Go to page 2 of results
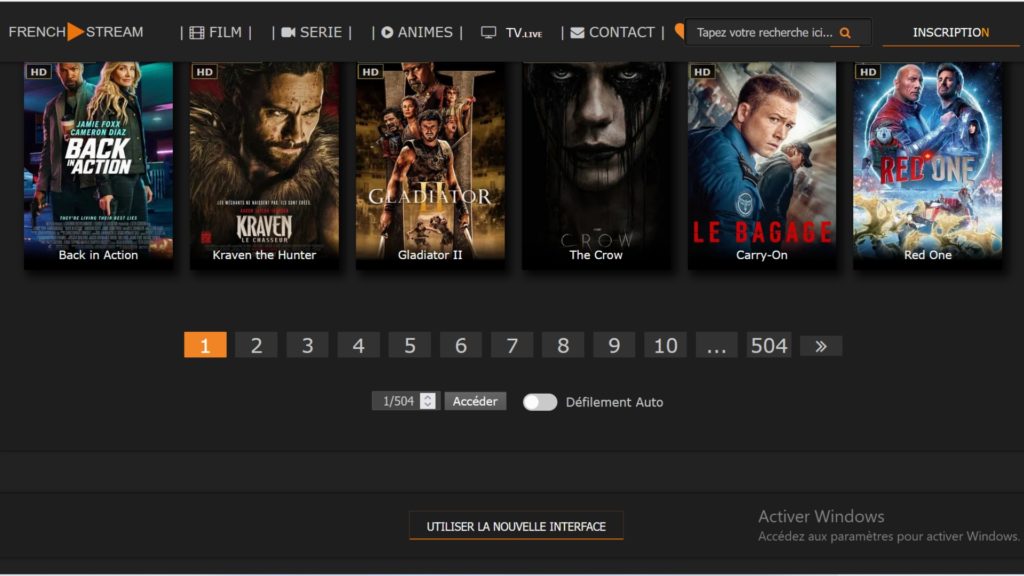Image resolution: width=1024 pixels, height=576 pixels. click(x=256, y=345)
